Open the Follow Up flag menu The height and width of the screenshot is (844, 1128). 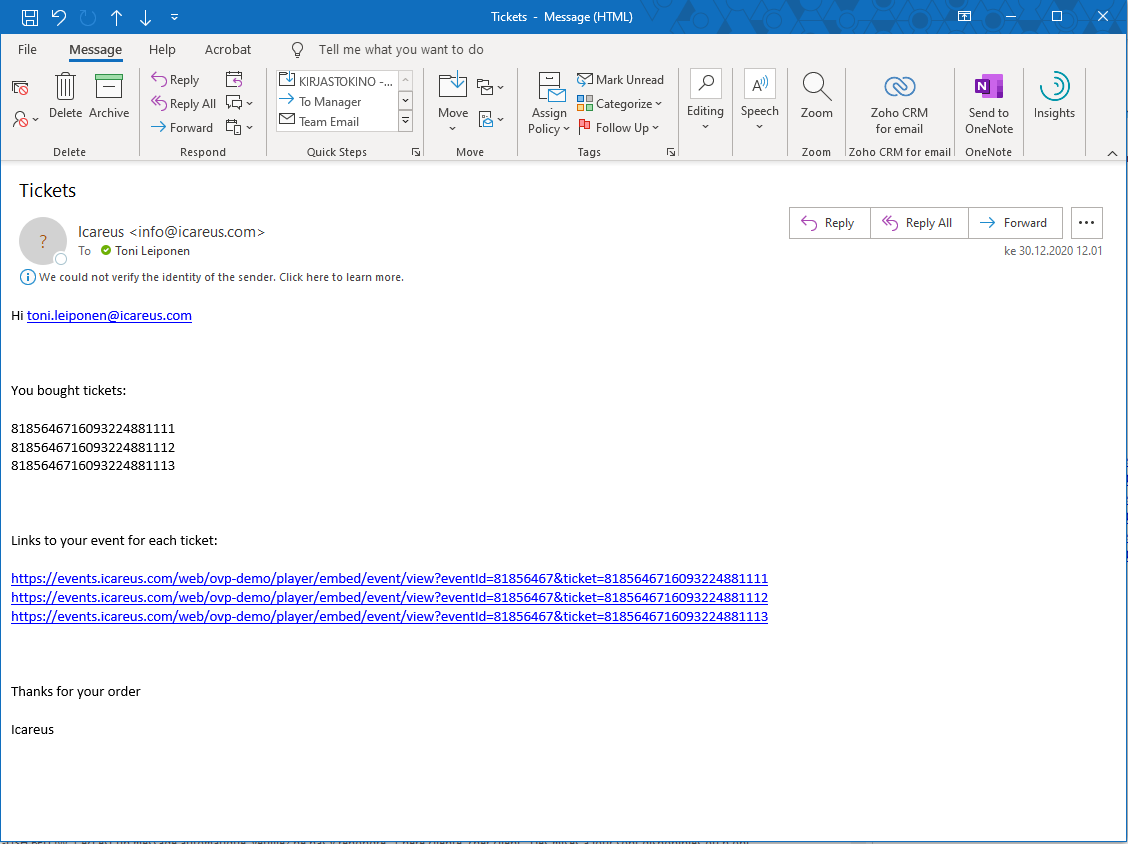[x=617, y=127]
